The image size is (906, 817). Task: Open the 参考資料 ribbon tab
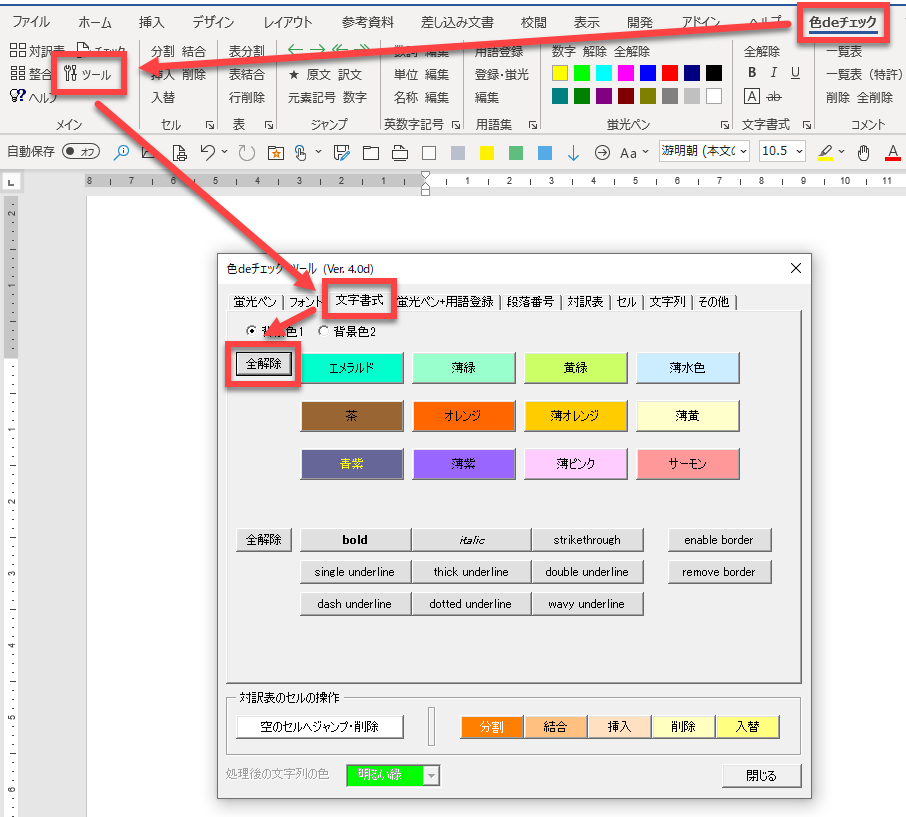(x=368, y=22)
